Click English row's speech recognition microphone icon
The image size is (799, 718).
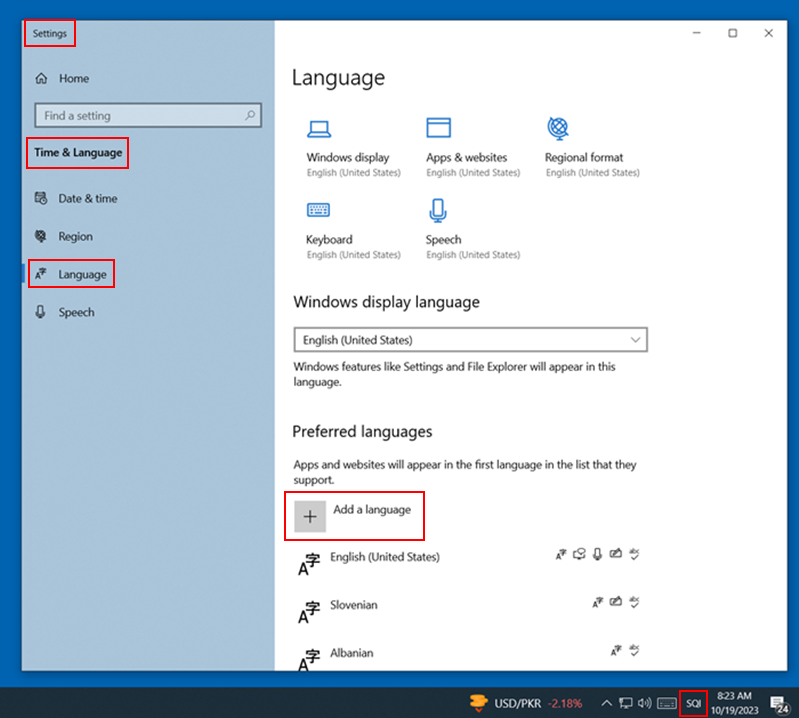pos(598,554)
